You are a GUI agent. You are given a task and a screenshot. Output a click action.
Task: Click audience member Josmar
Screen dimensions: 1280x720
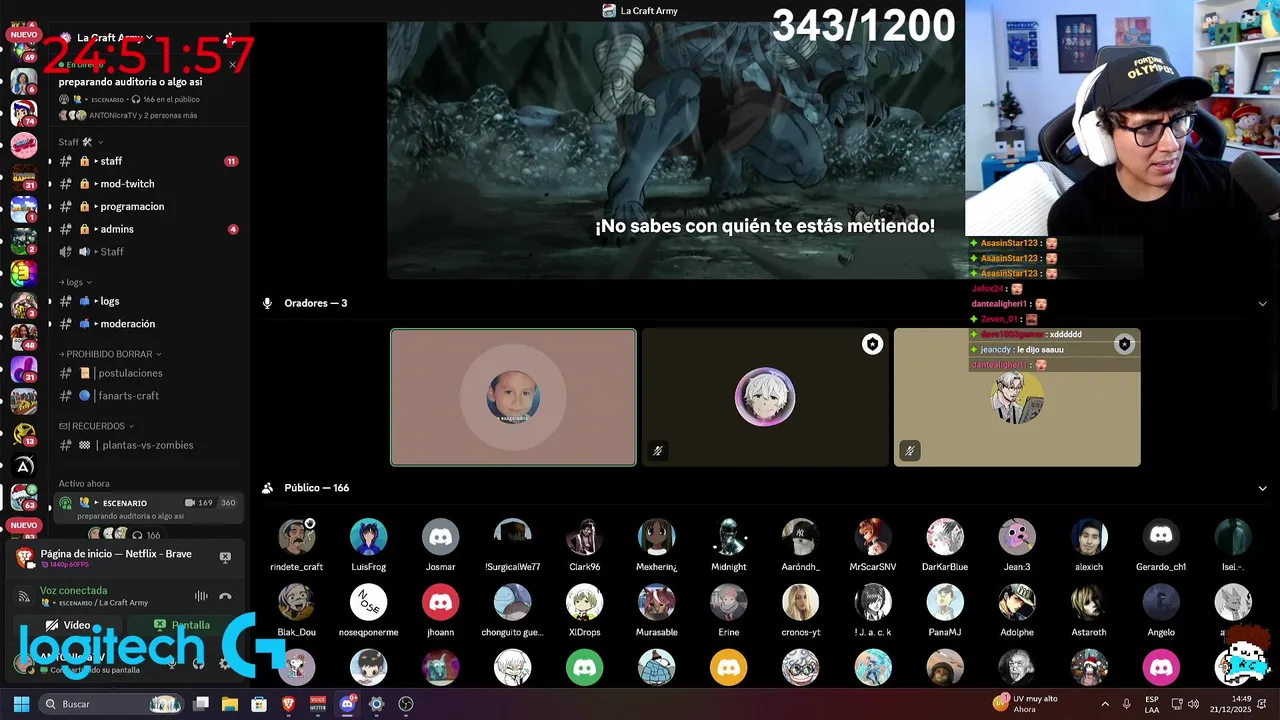click(441, 545)
